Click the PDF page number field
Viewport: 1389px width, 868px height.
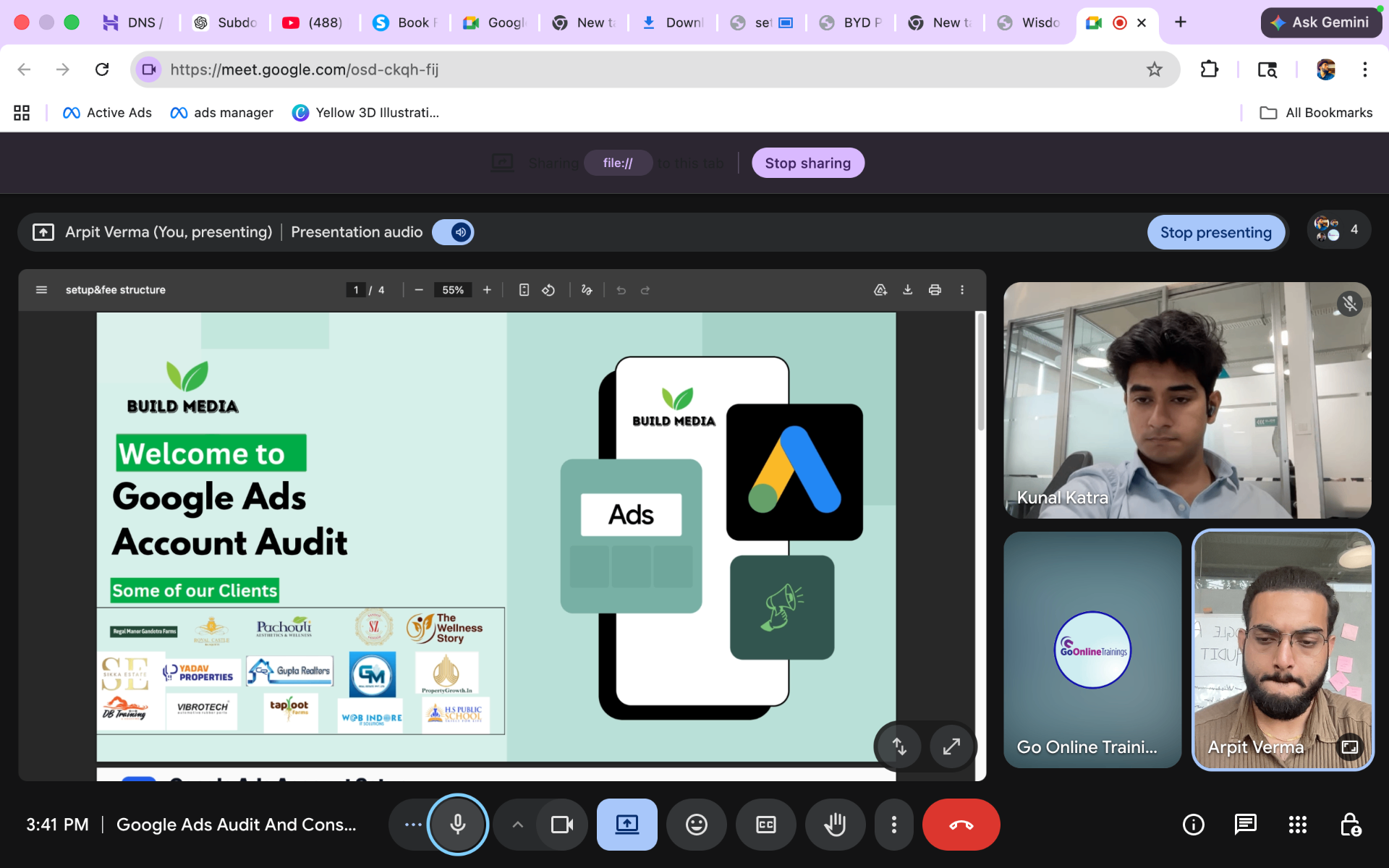pos(356,290)
